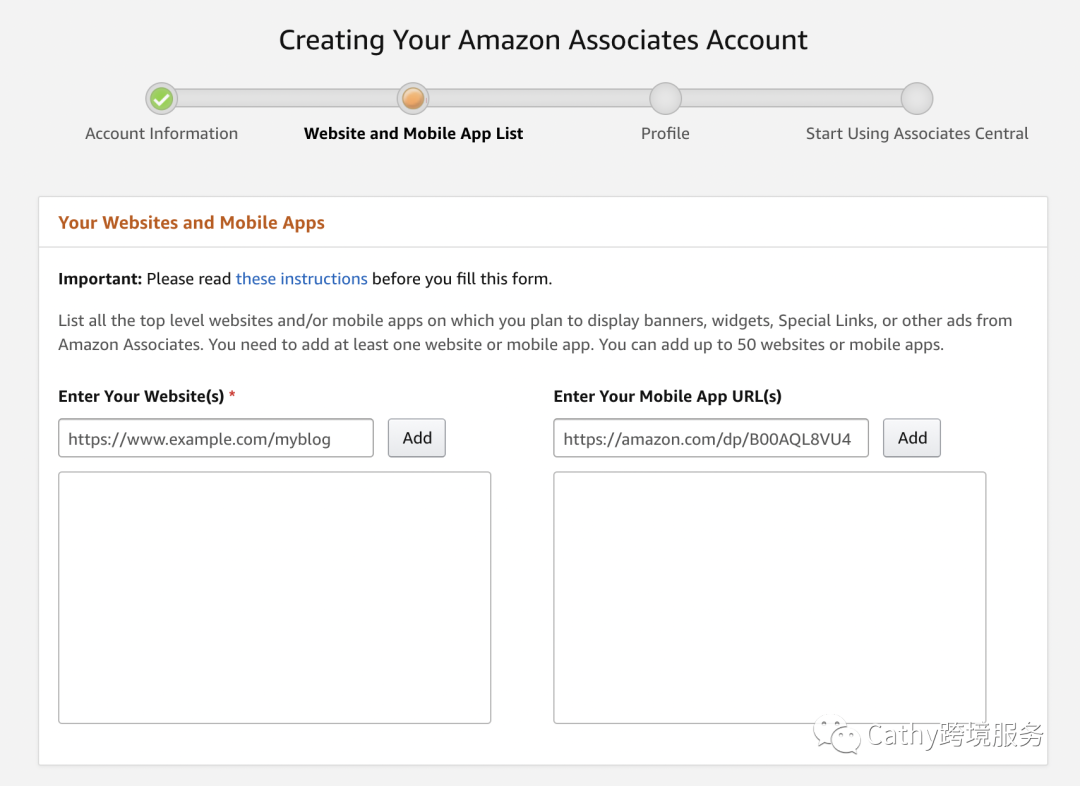Viewport: 1080px width, 786px height.
Task: Click the WeChat logo watermark icon
Action: pos(837,736)
